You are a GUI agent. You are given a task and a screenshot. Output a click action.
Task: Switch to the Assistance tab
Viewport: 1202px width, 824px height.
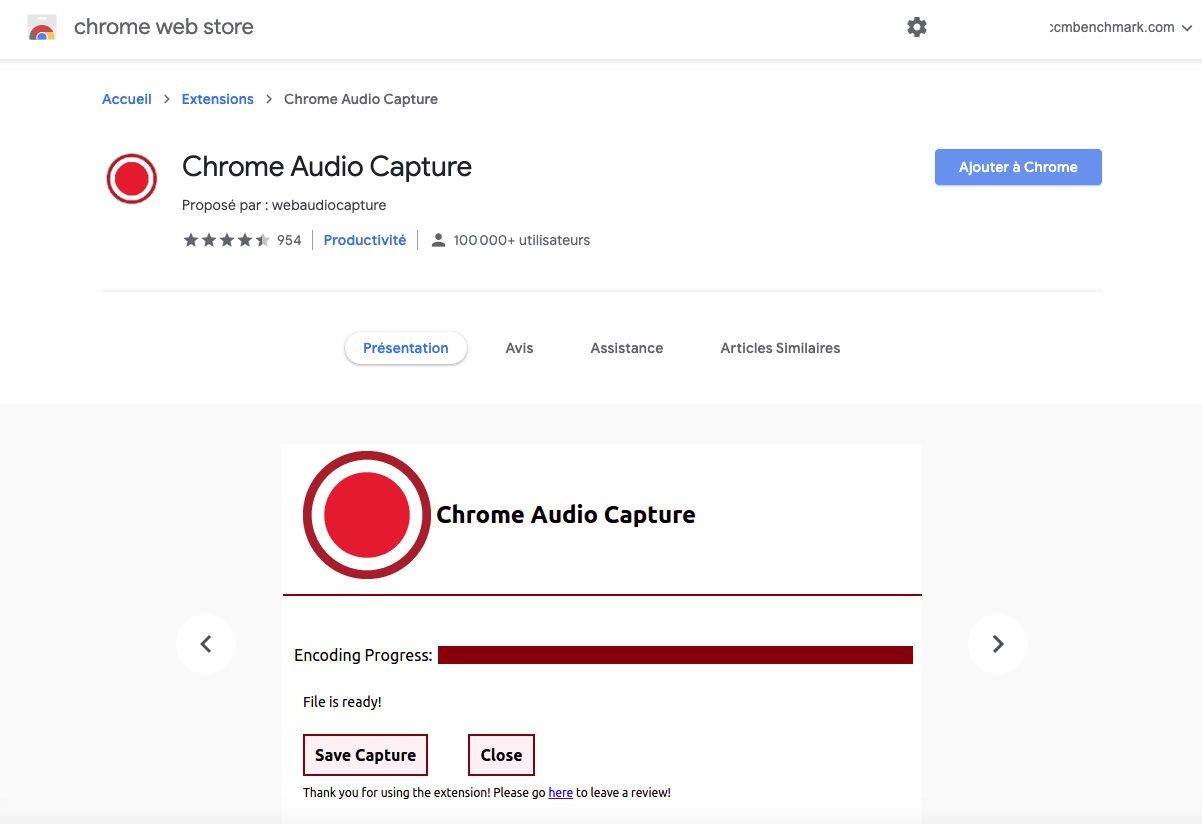[x=627, y=348]
